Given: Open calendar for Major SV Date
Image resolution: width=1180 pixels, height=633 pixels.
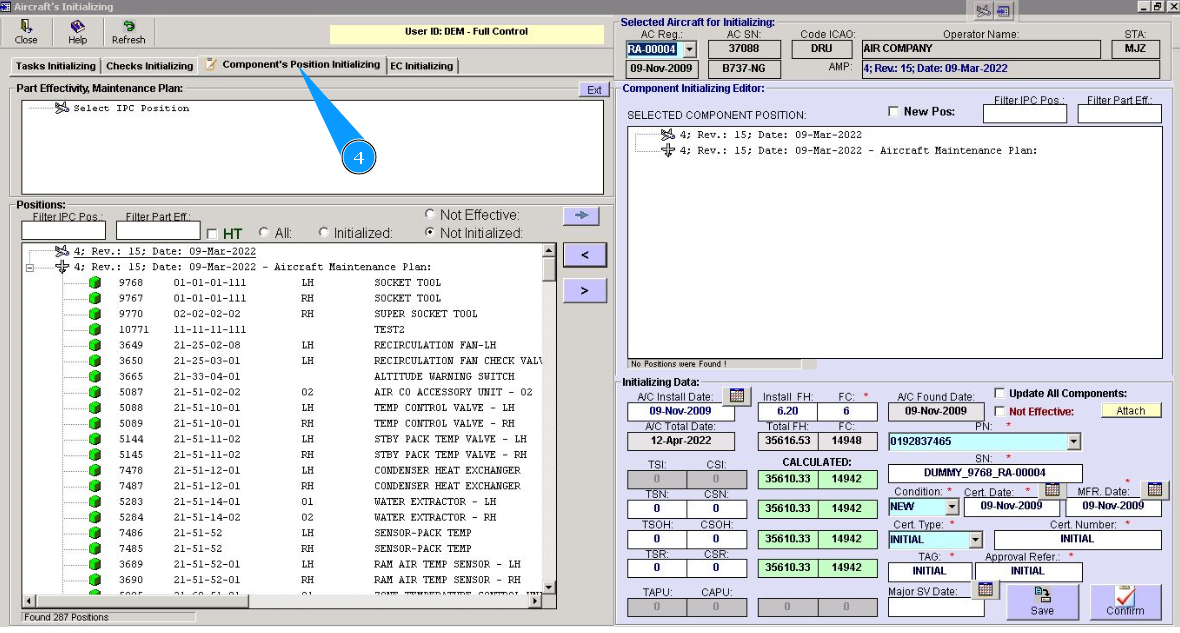Looking at the screenshot, I should (984, 590).
